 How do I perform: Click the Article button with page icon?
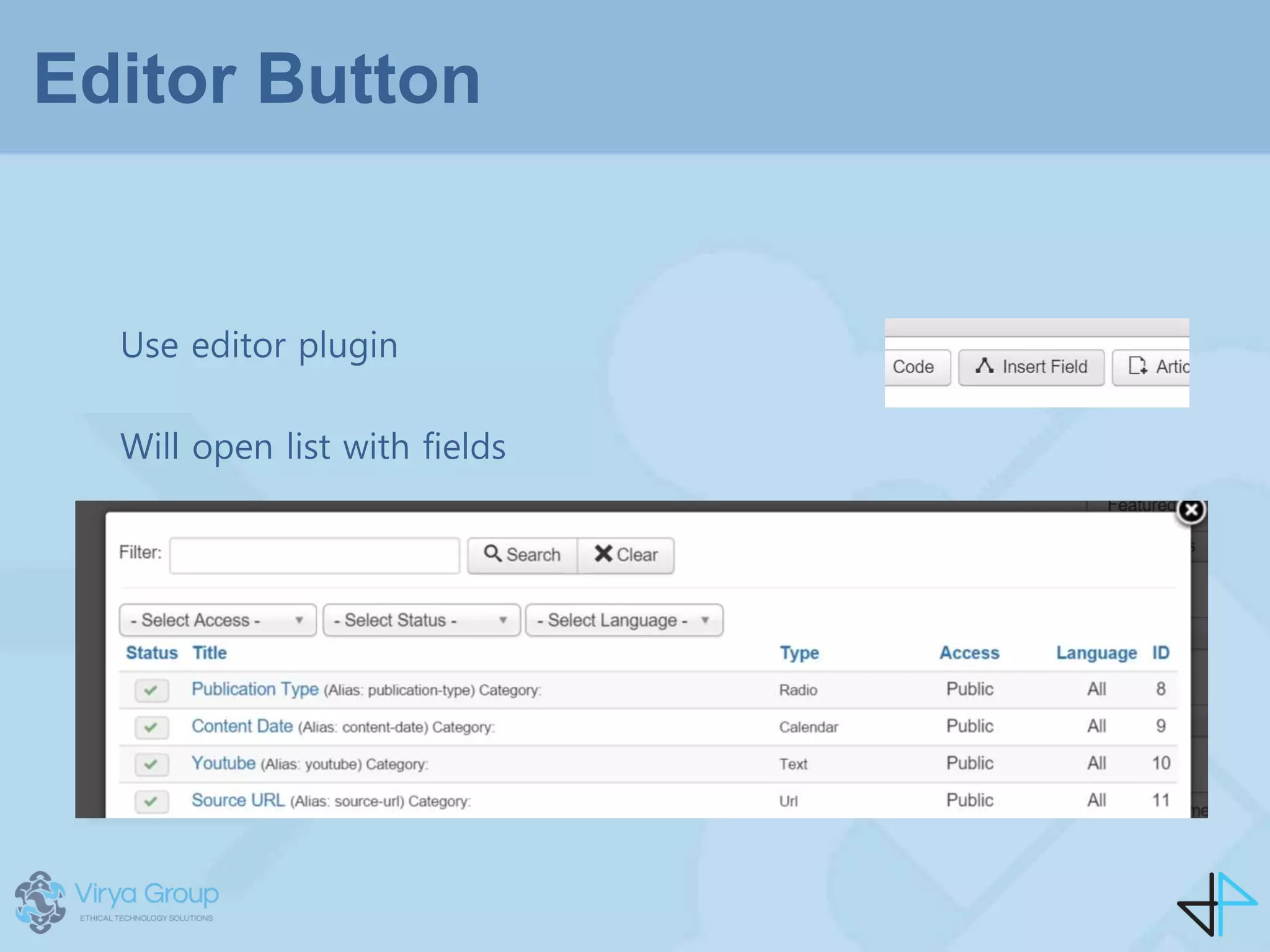pyautogui.click(x=1151, y=367)
